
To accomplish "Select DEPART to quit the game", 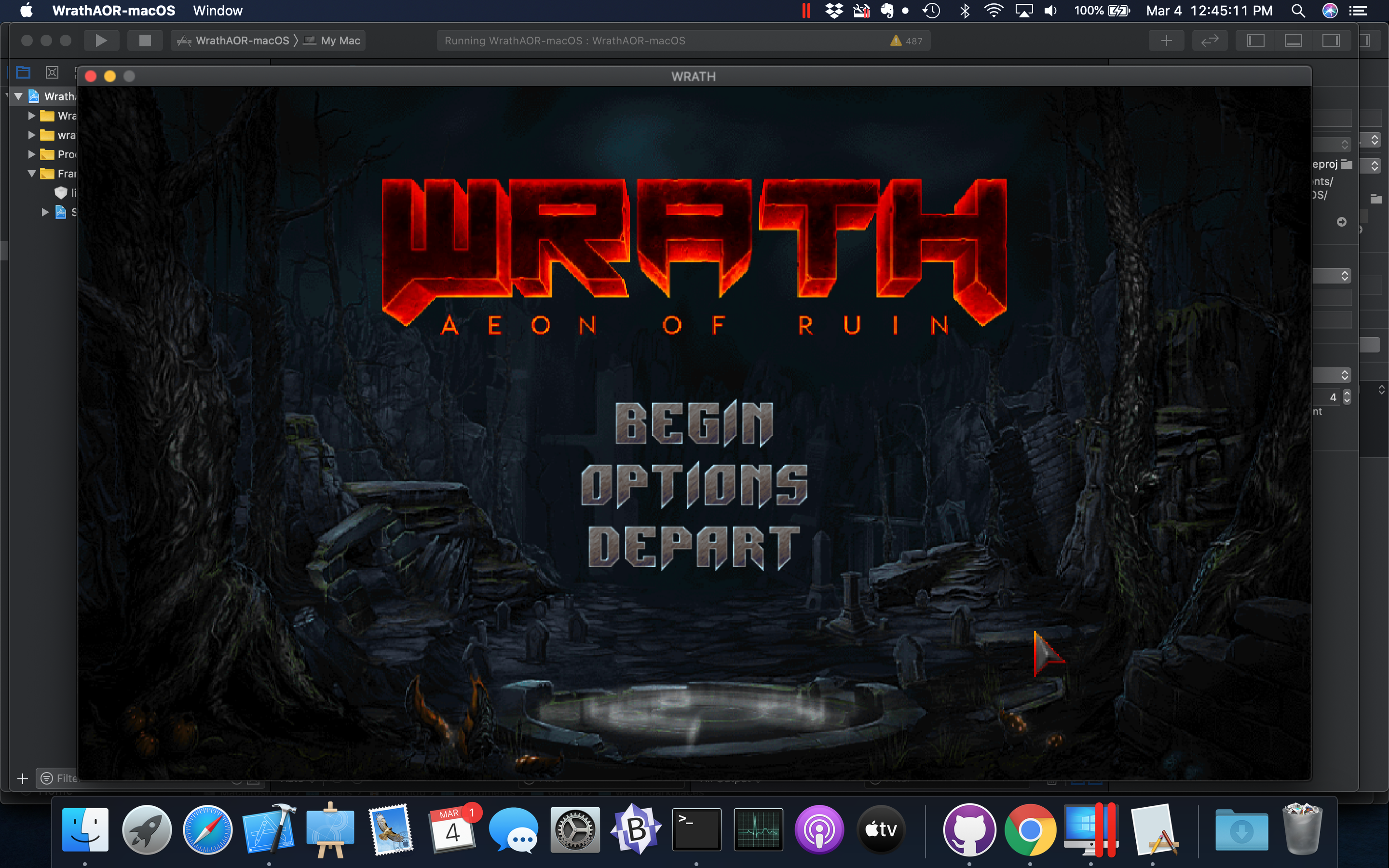I will tap(694, 547).
